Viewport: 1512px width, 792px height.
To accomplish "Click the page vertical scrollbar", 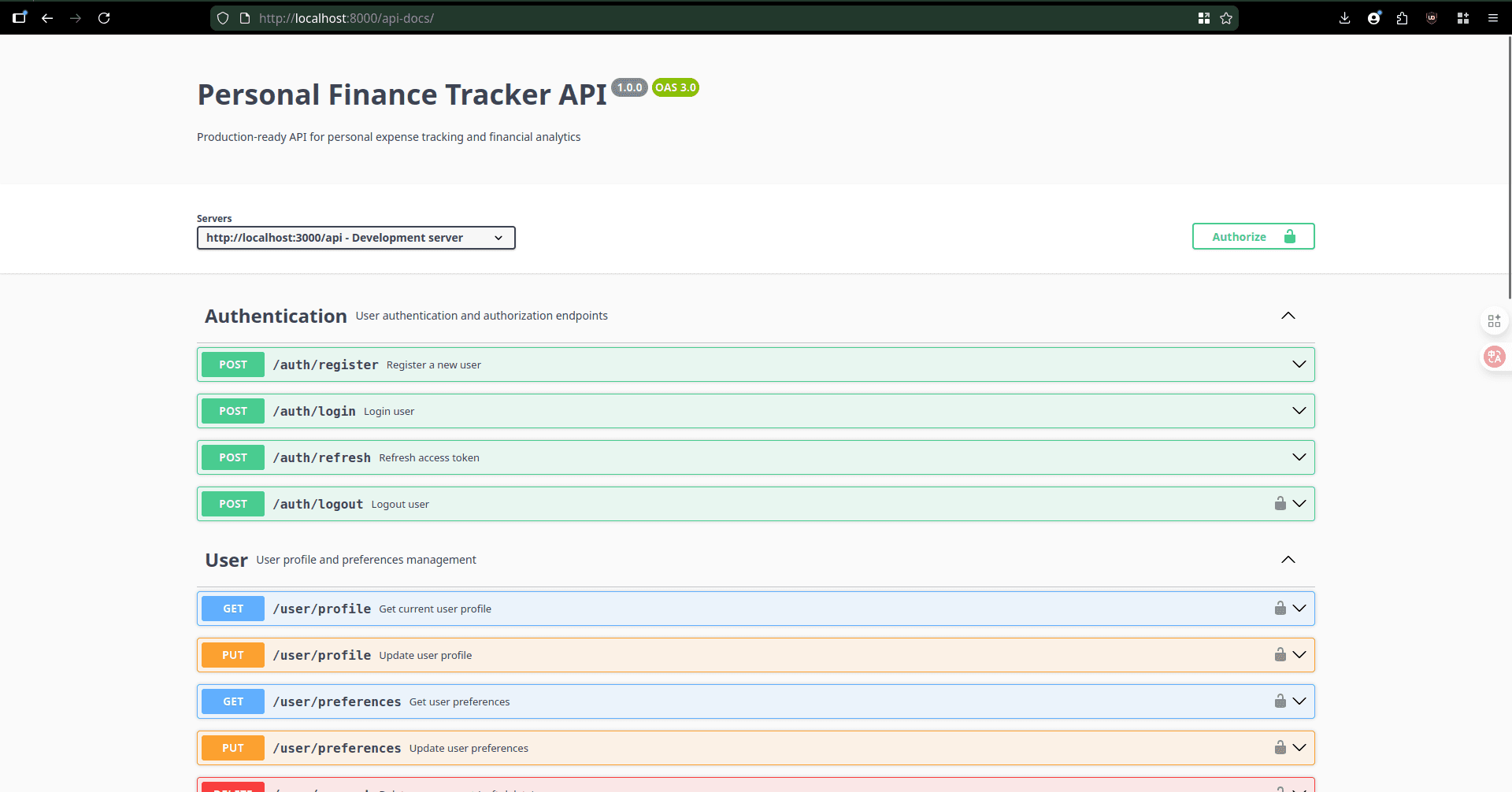I will 1509,167.
